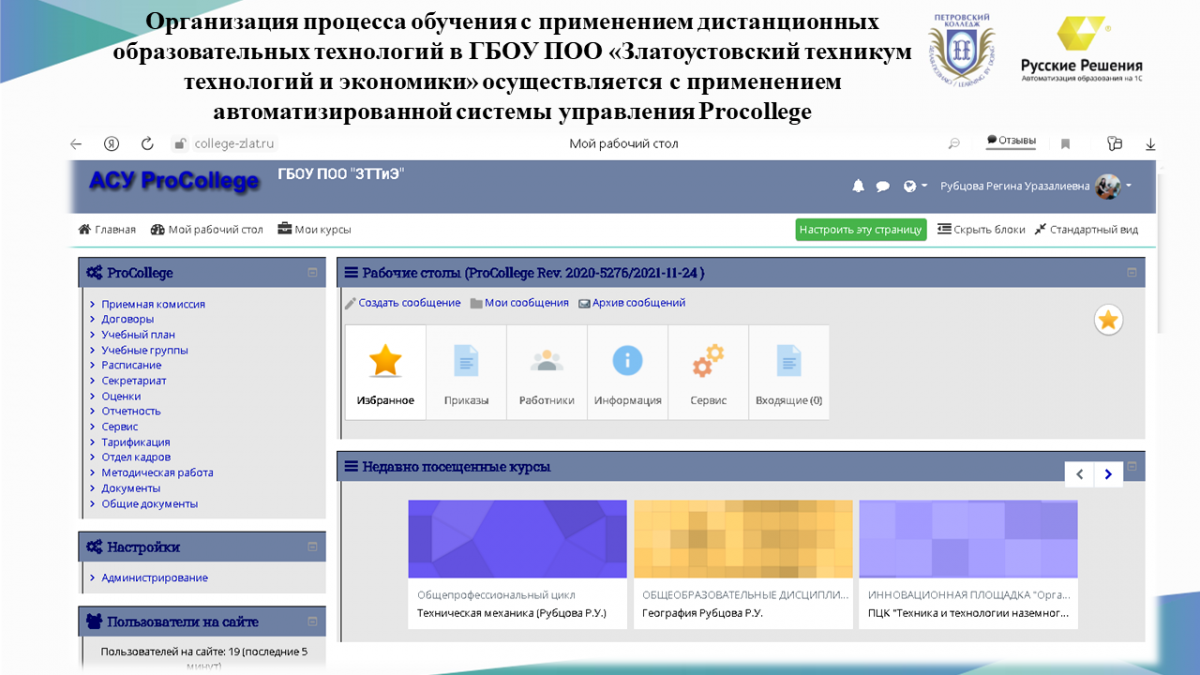Click Скрыть блоки link
This screenshot has width=1200, height=675.
pos(982,229)
